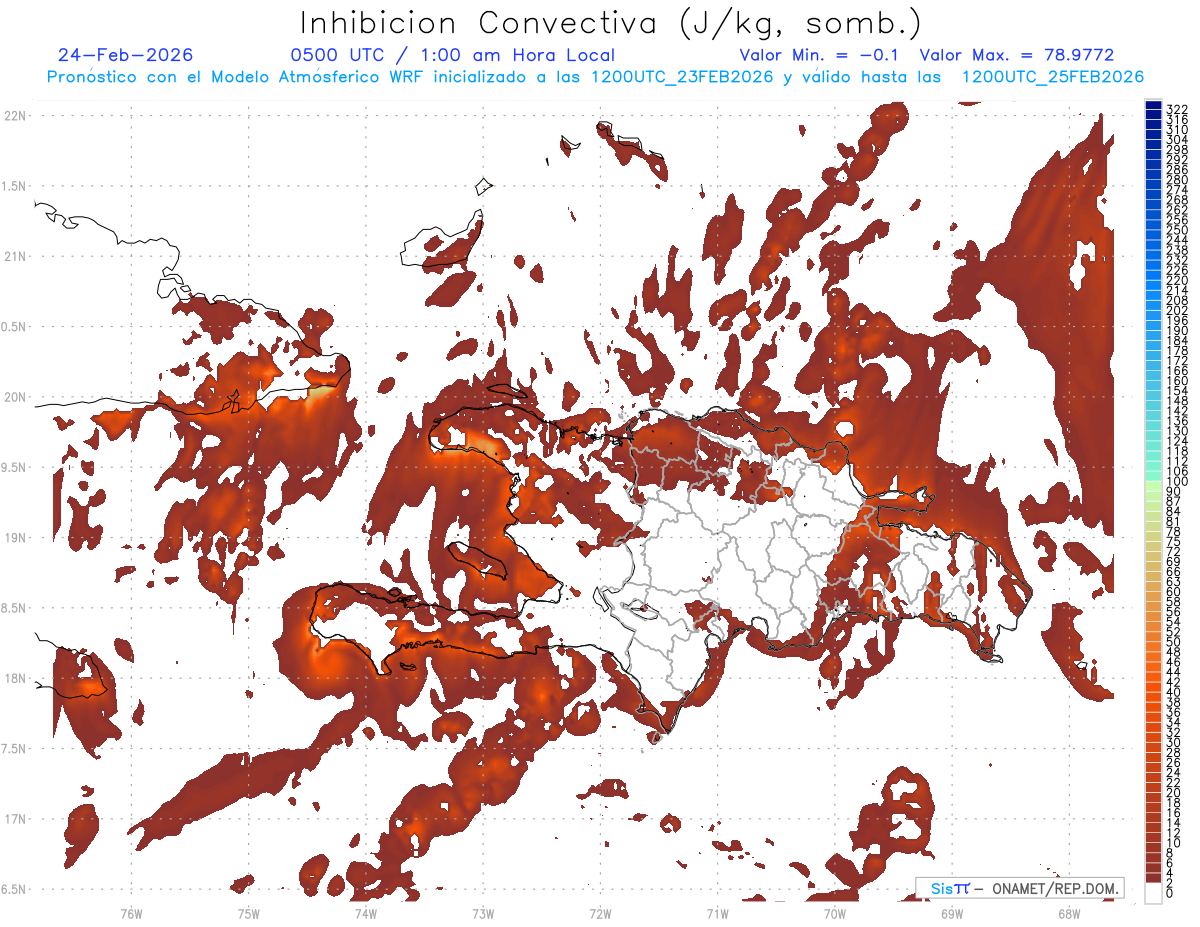Click the 76W longitude label
The height and width of the screenshot is (927, 1200).
[x=131, y=913]
